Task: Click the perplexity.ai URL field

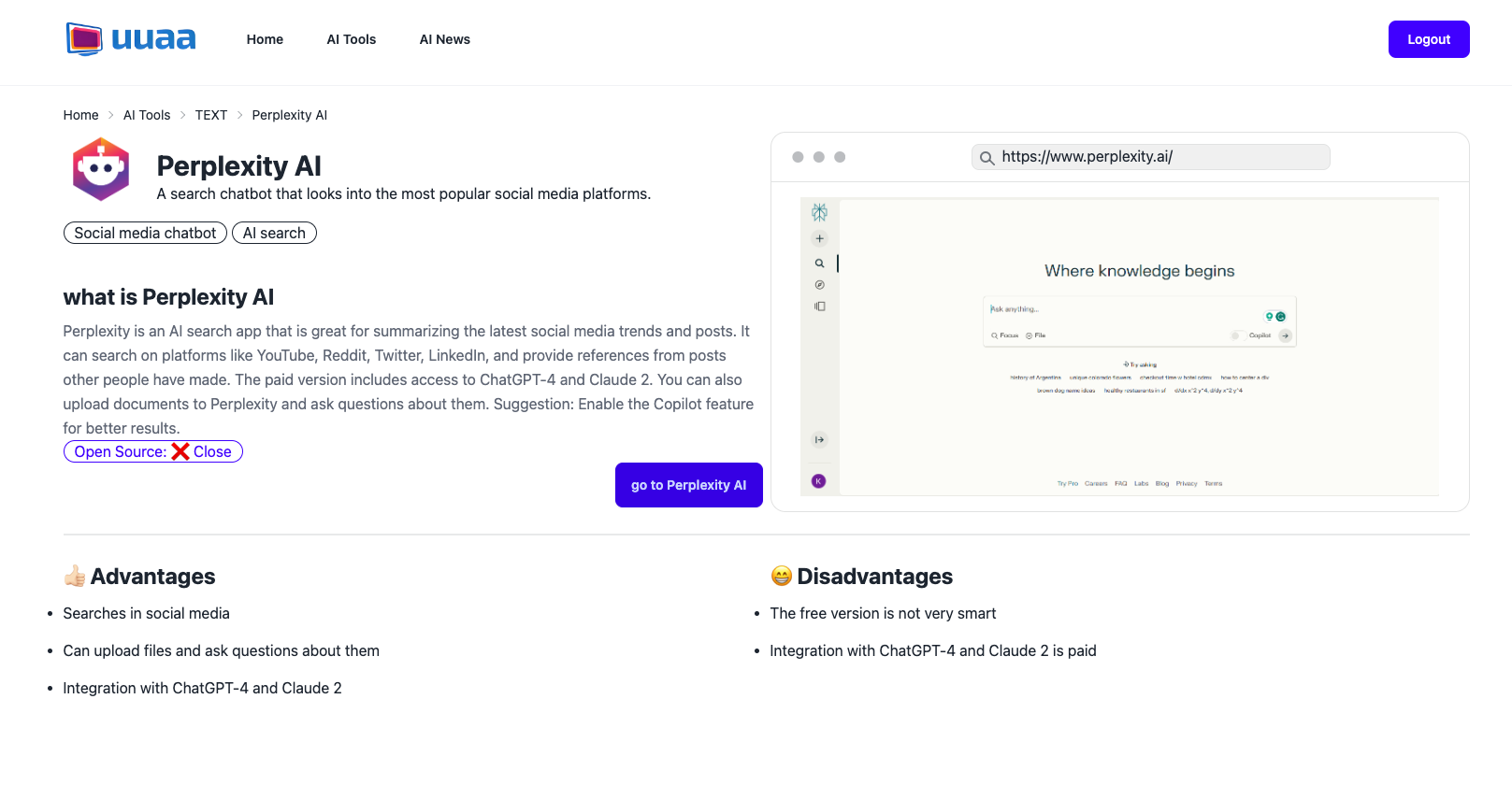Action: pos(1150,157)
